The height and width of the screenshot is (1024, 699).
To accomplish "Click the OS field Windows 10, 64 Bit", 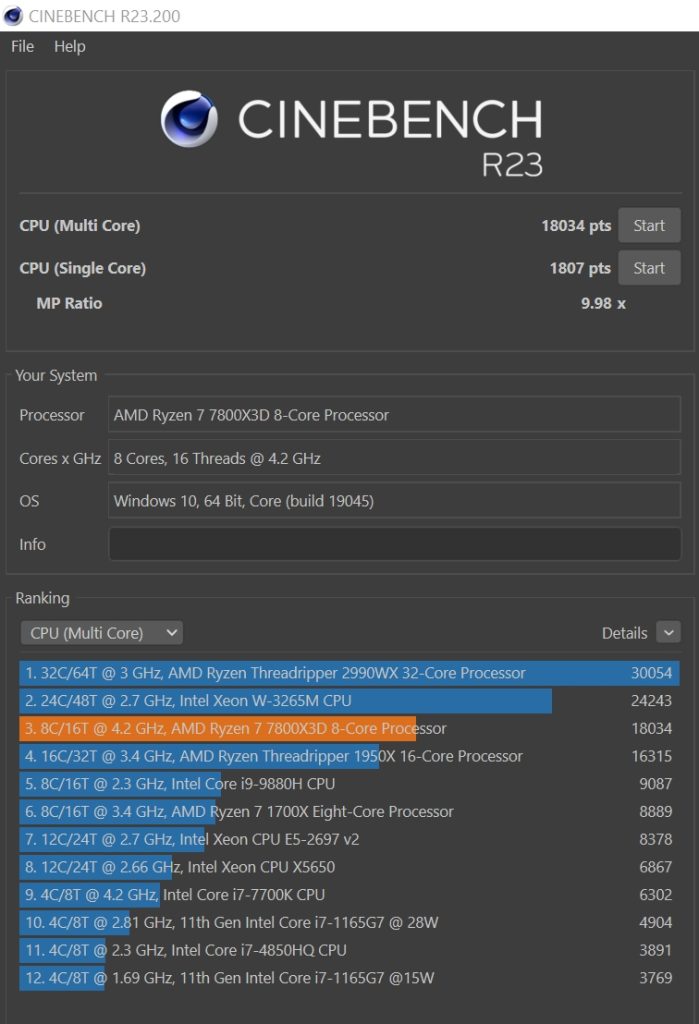I will point(394,501).
